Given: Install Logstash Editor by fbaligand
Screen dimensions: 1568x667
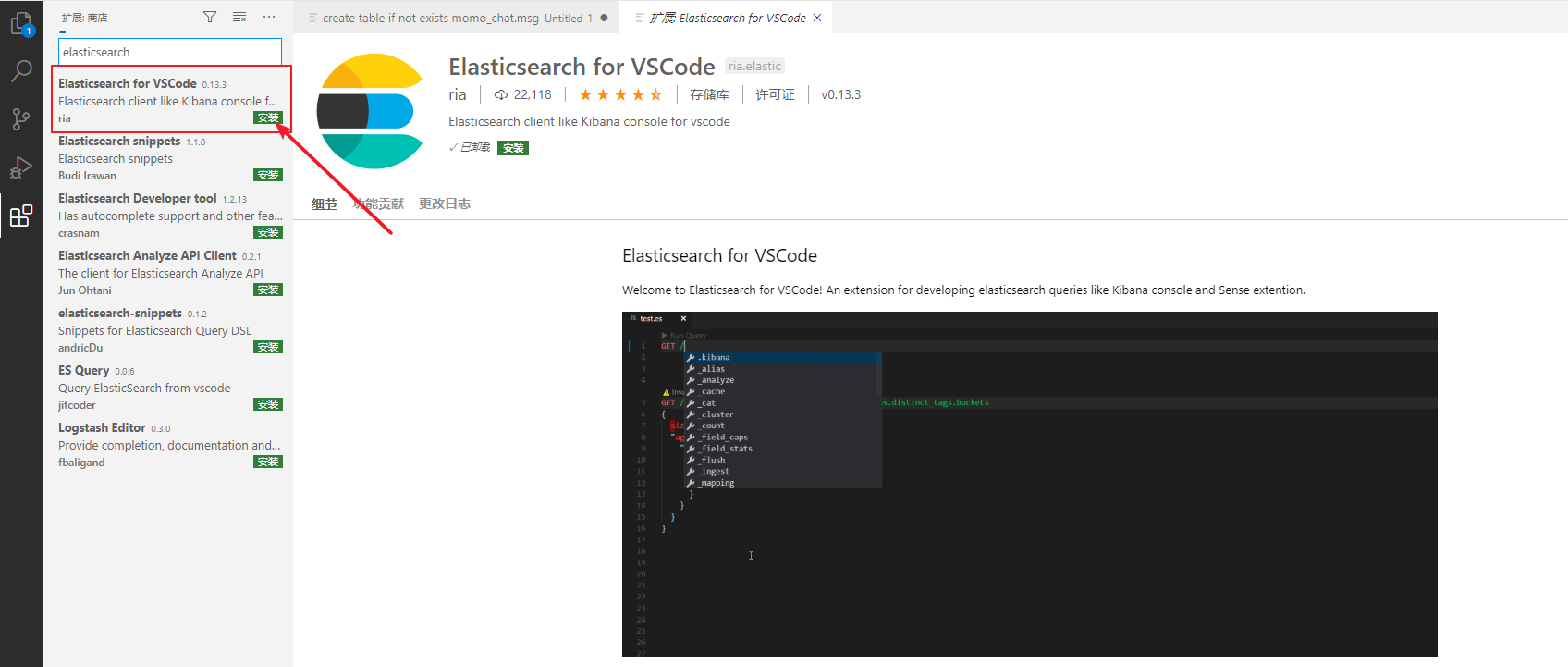Looking at the screenshot, I should (x=268, y=462).
